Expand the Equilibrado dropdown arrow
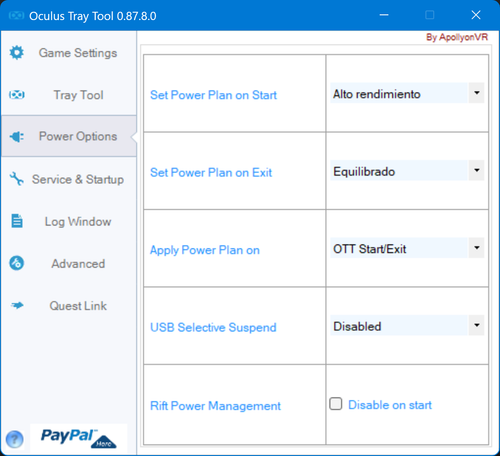Image resolution: width=500 pixels, height=456 pixels. [x=477, y=170]
